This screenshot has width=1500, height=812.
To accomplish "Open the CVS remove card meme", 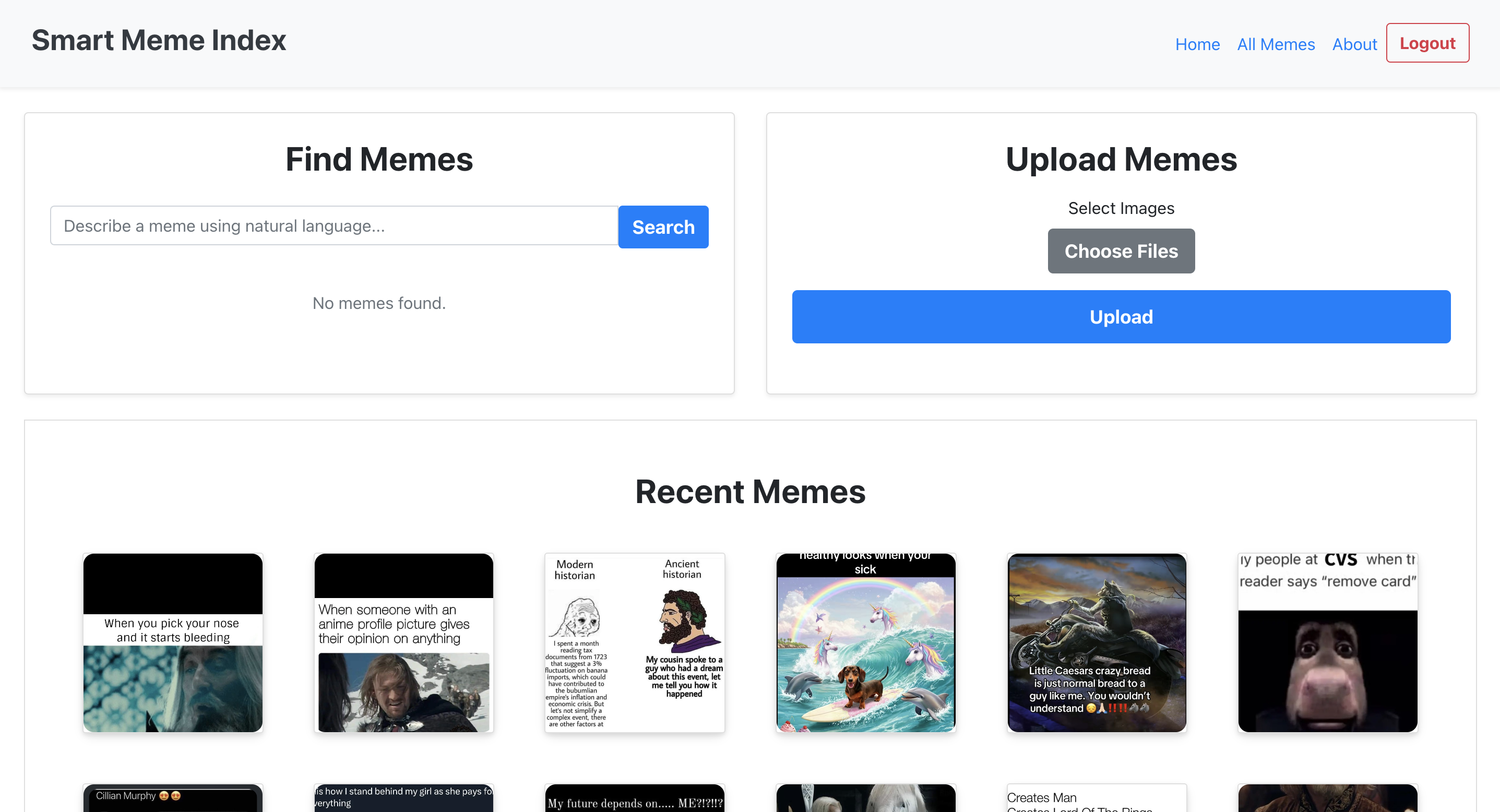I will pos(1328,642).
